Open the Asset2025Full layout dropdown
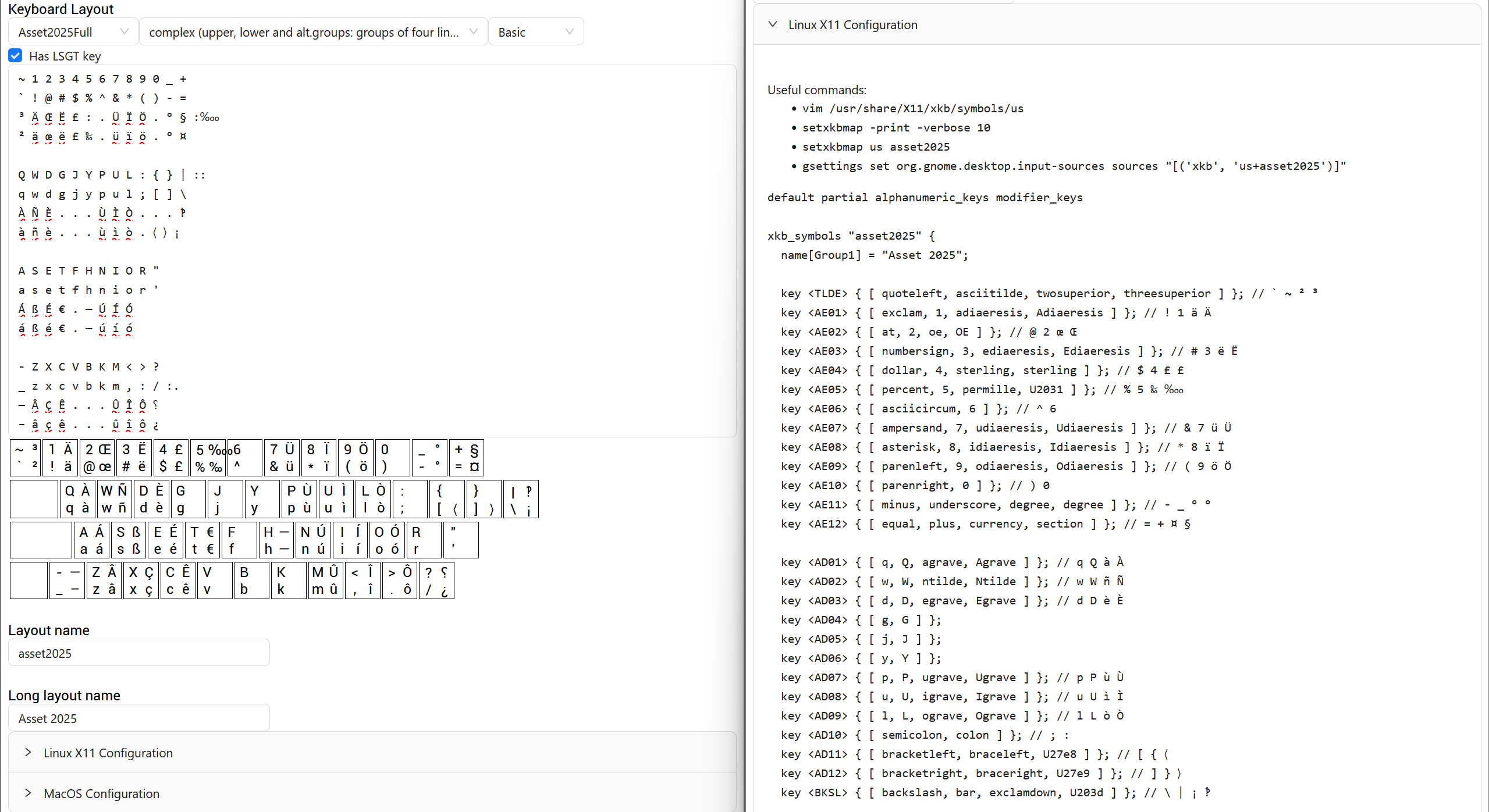Viewport: 1489px width, 812px height. pos(73,32)
